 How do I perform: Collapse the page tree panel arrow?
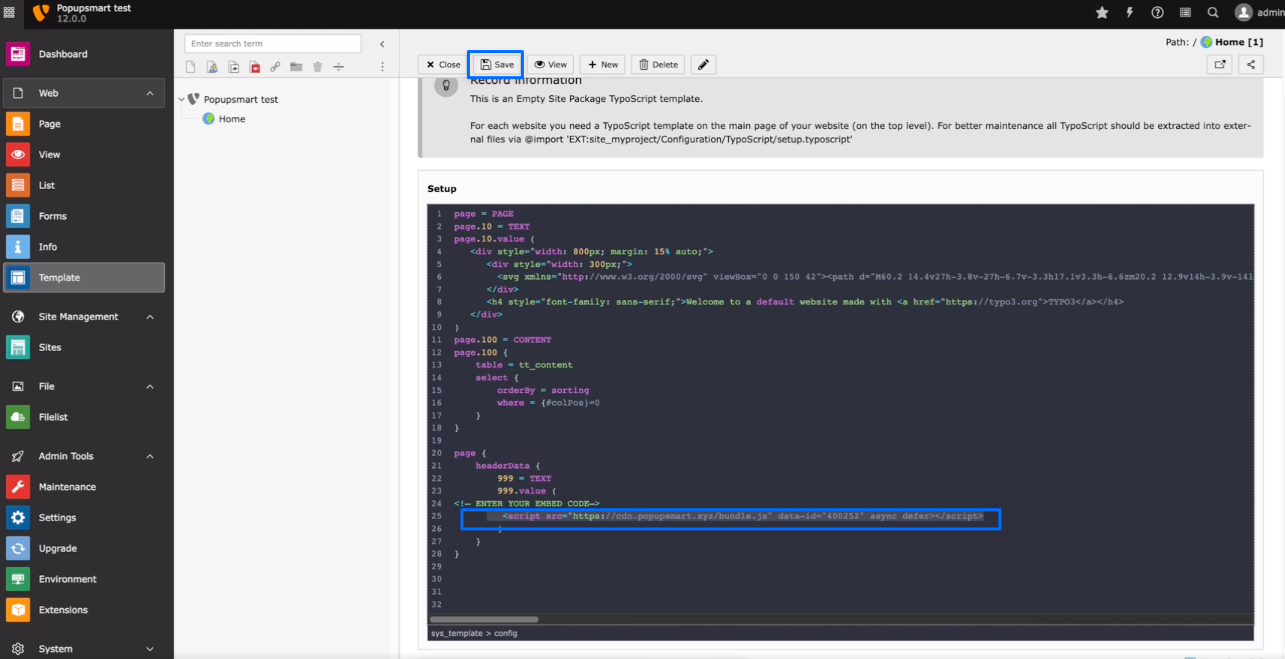[x=382, y=44]
